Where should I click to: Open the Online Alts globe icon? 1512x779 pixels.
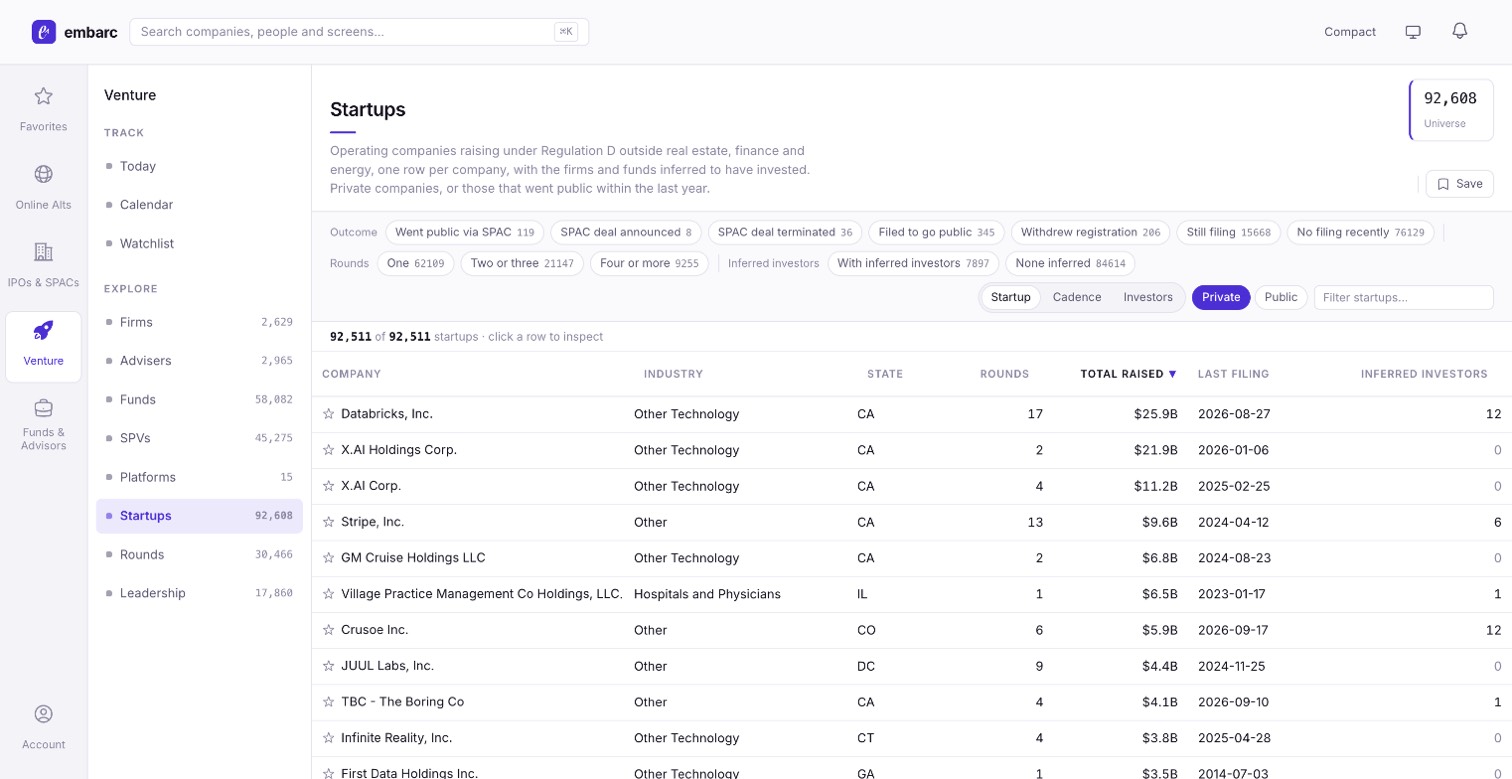click(x=43, y=174)
